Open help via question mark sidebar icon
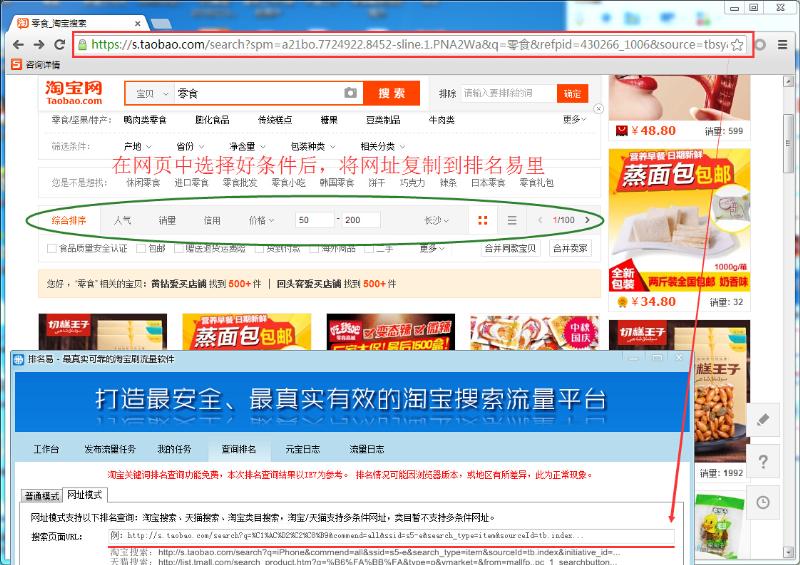800x565 pixels. tap(763, 461)
